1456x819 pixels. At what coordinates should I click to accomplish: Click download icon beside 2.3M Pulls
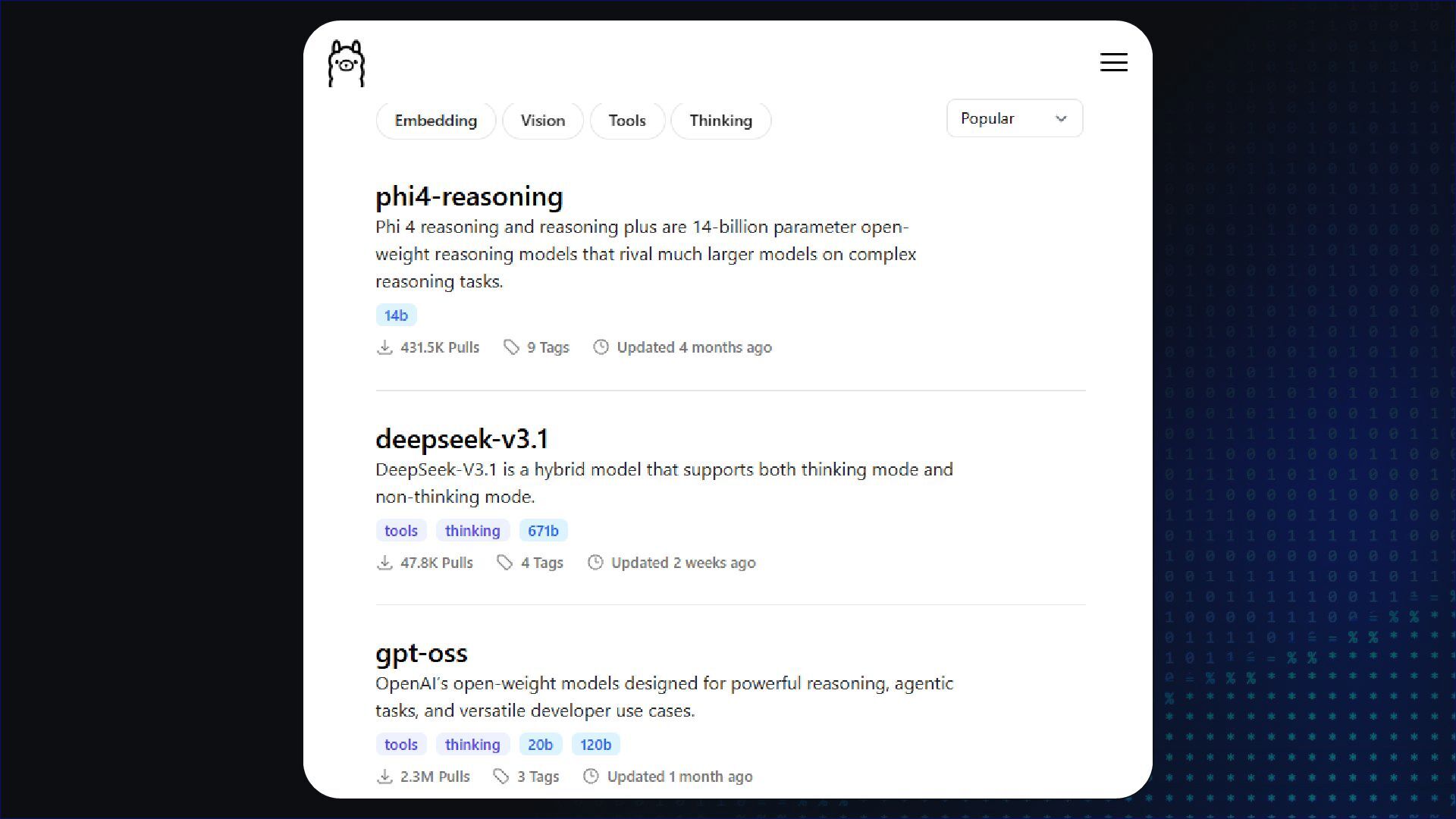[384, 777]
